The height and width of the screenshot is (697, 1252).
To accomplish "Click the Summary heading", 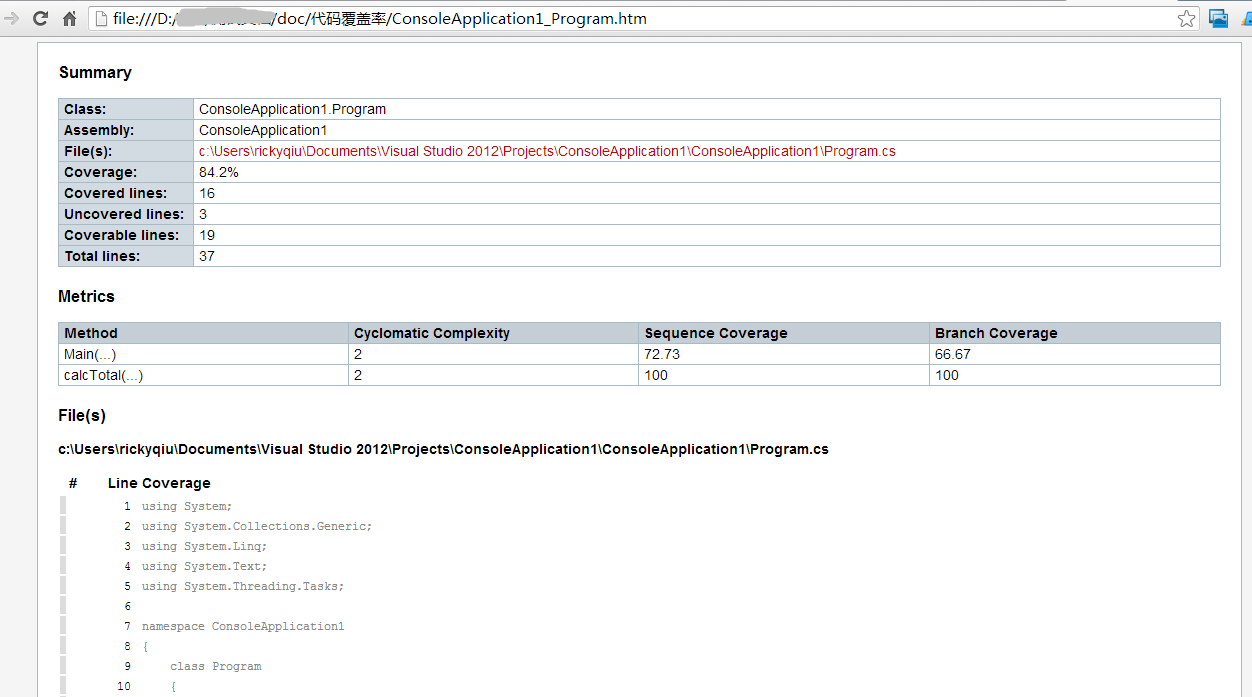I will [x=95, y=72].
